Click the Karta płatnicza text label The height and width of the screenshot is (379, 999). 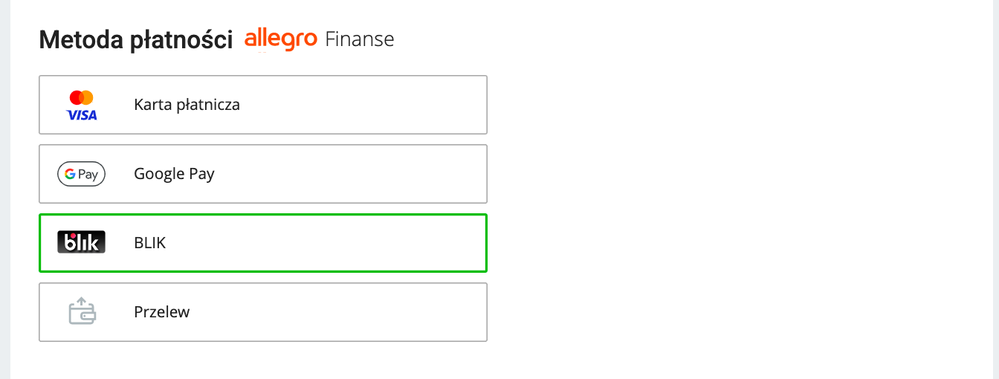pos(187,105)
